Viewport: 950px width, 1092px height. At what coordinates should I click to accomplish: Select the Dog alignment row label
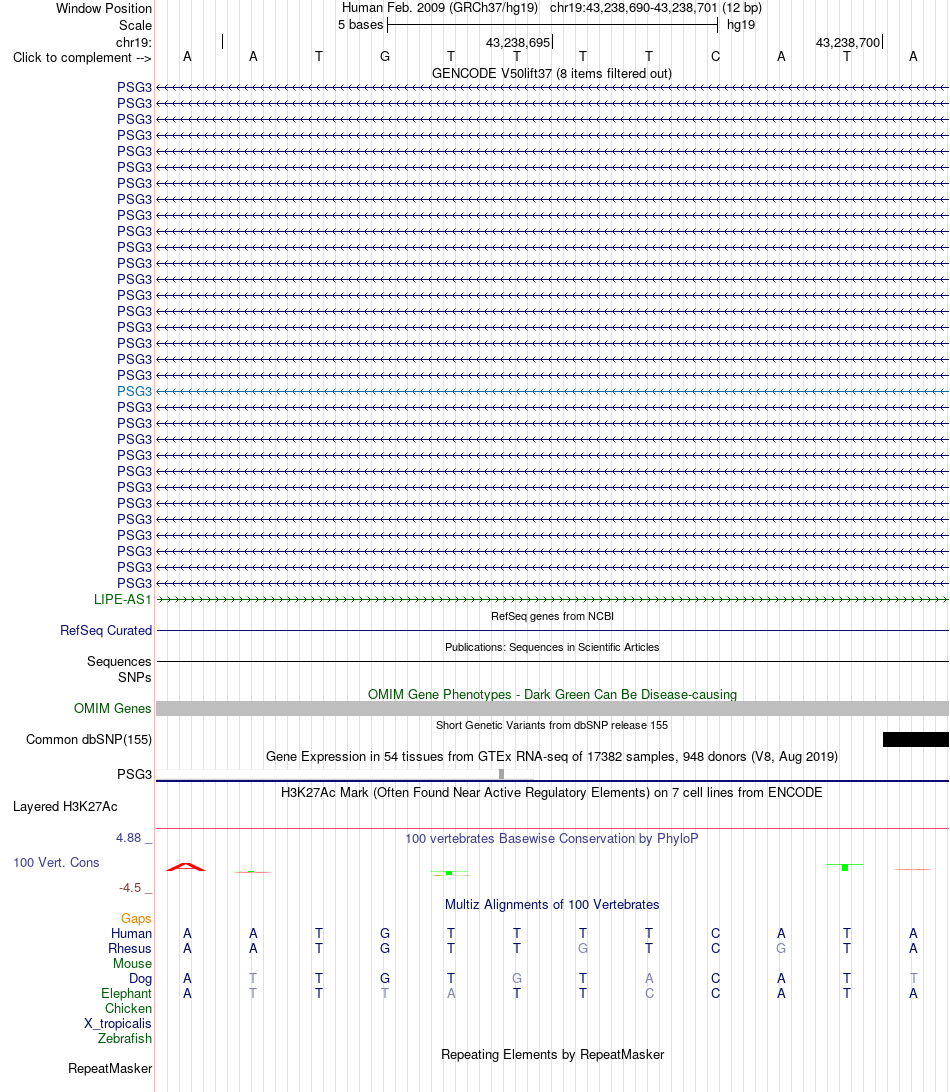(x=140, y=978)
